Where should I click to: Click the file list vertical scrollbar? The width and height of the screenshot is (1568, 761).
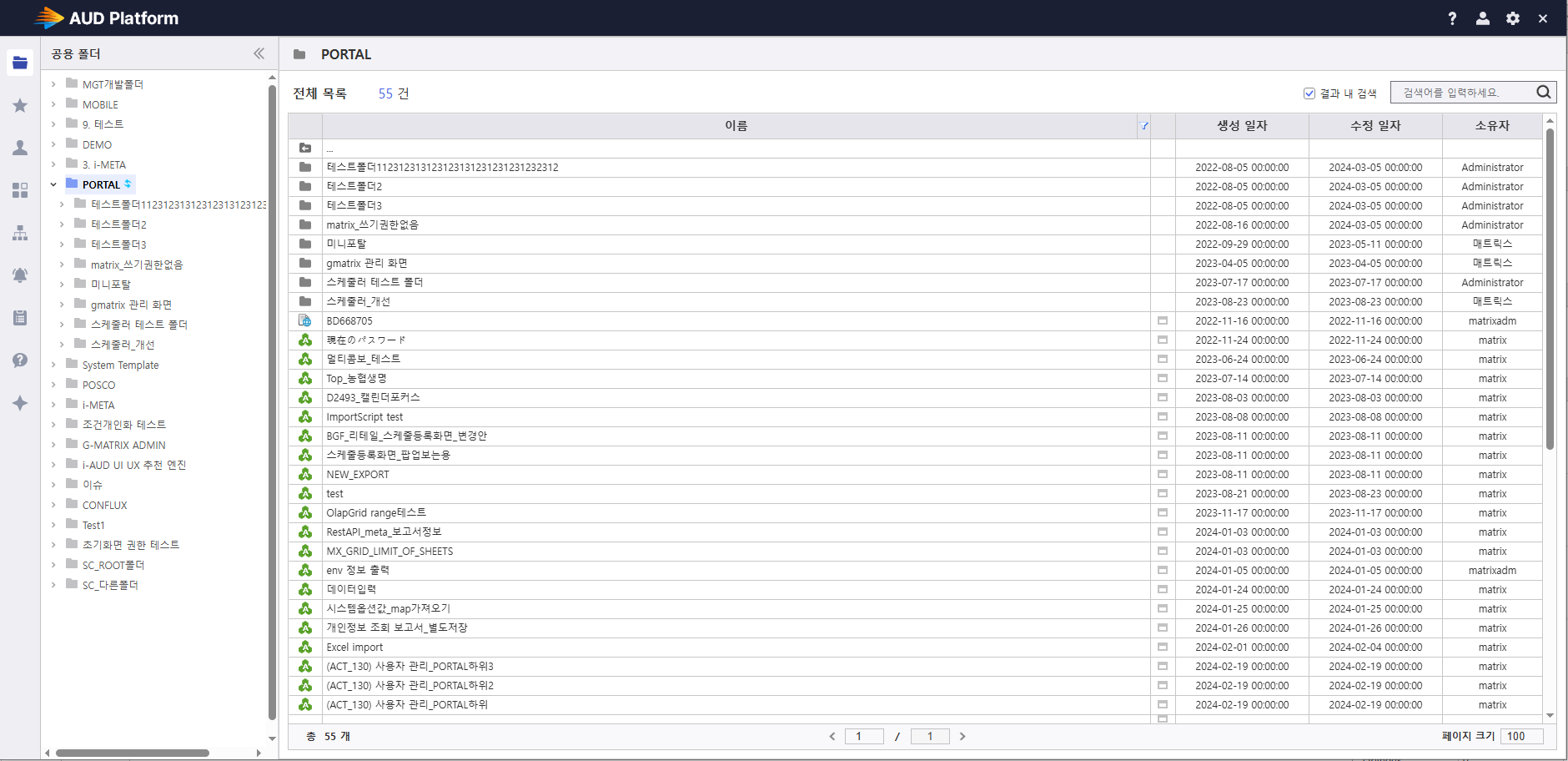coord(1550,290)
